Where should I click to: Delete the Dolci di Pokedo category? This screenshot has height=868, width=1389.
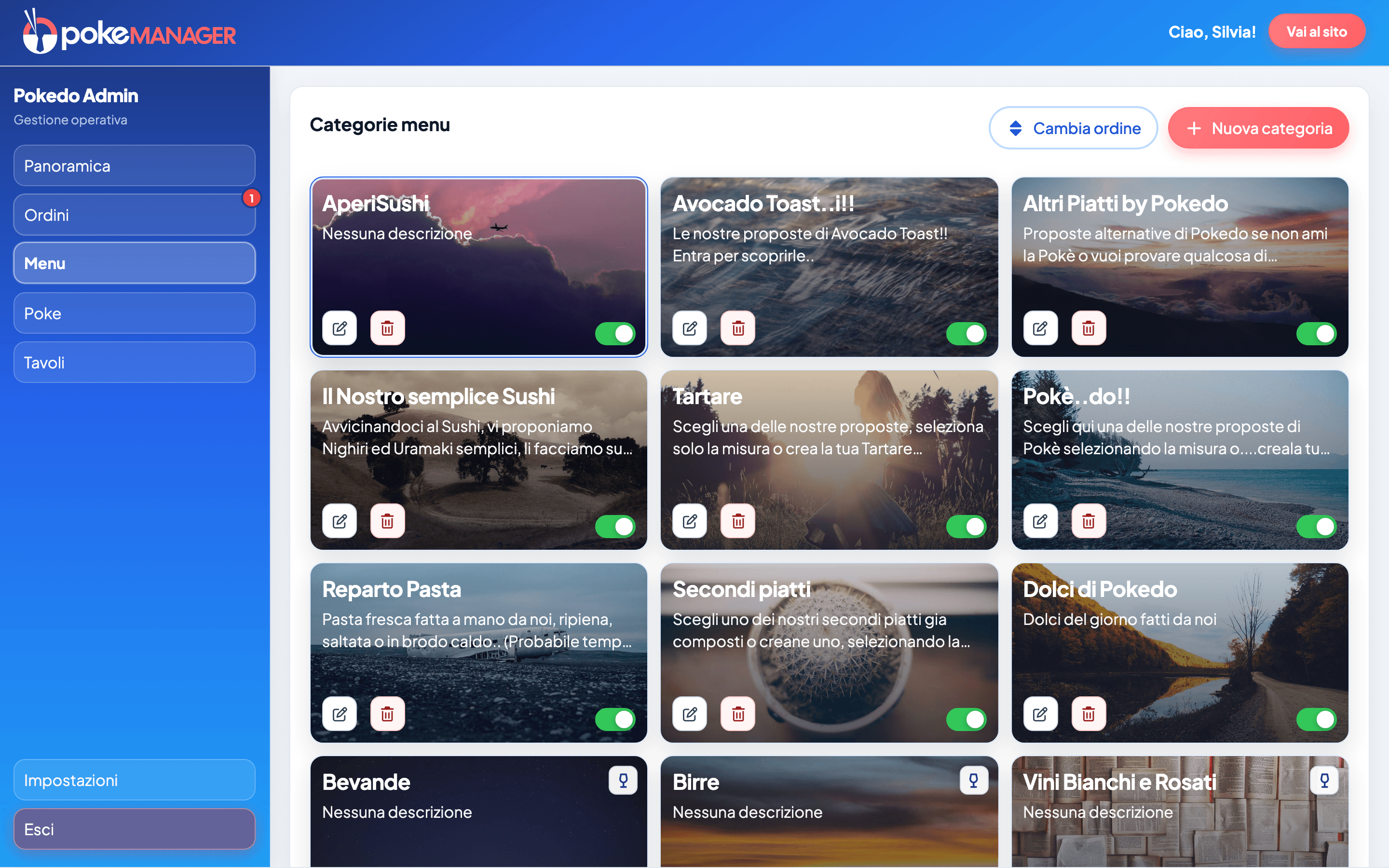(1088, 714)
